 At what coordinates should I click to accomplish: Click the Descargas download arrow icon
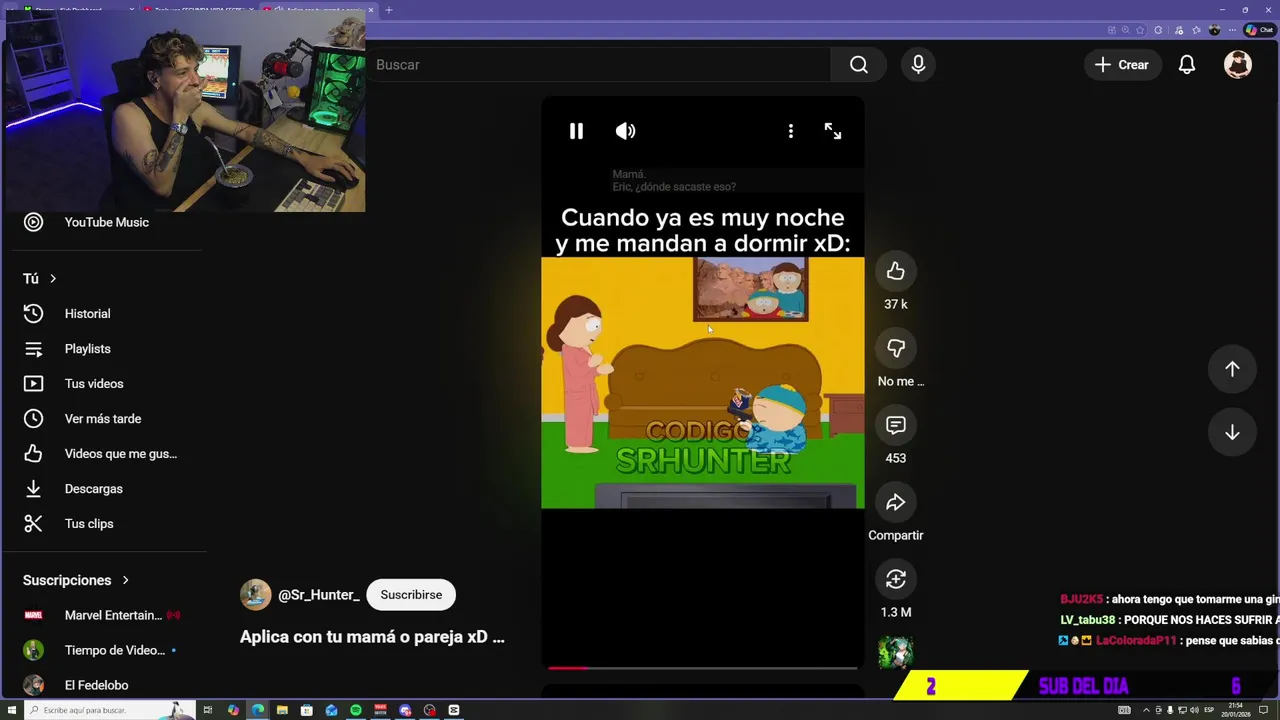pyautogui.click(x=33, y=489)
